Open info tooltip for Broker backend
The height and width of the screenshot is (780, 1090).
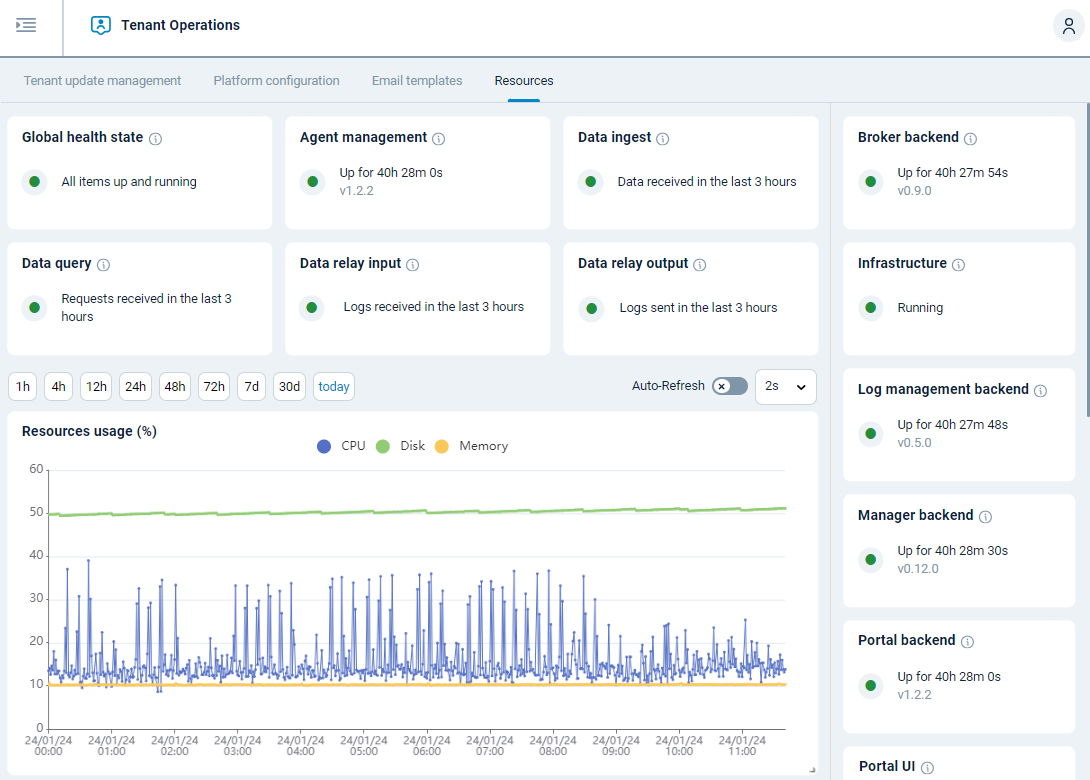coord(970,139)
